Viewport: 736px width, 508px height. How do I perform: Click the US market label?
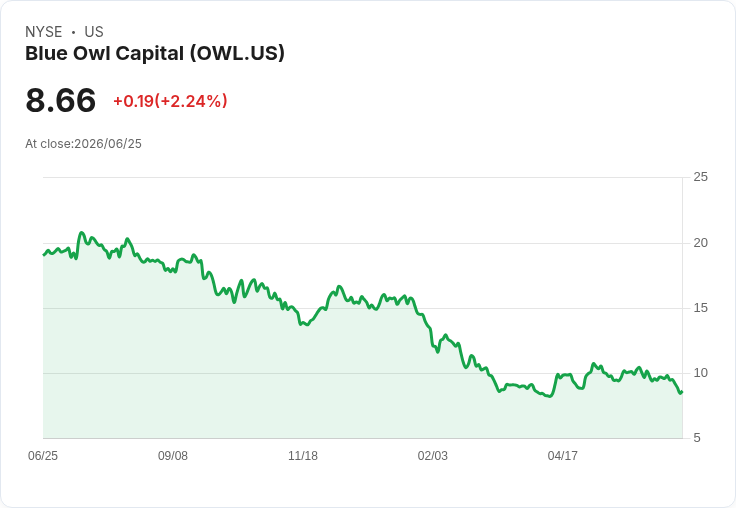[x=94, y=32]
